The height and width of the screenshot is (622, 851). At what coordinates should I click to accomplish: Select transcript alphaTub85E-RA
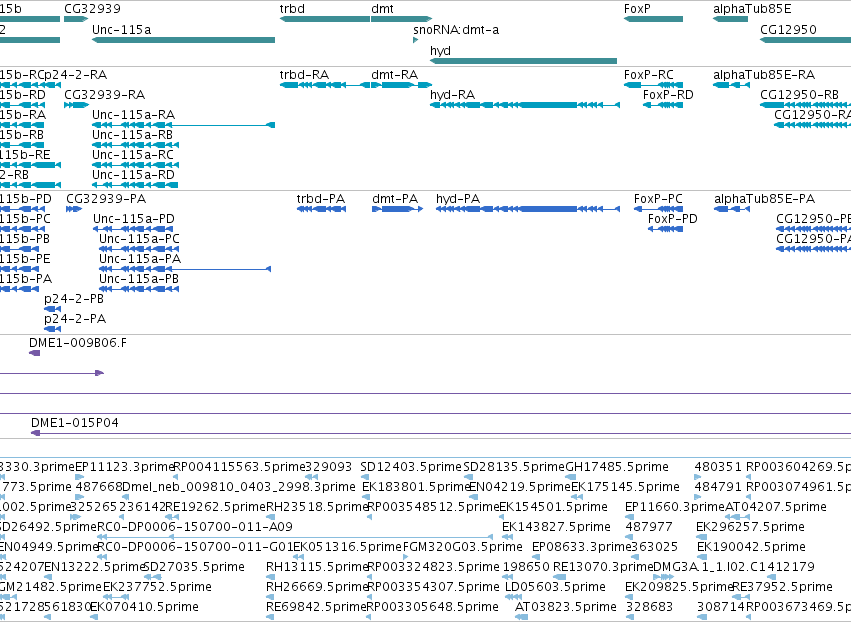pos(764,74)
